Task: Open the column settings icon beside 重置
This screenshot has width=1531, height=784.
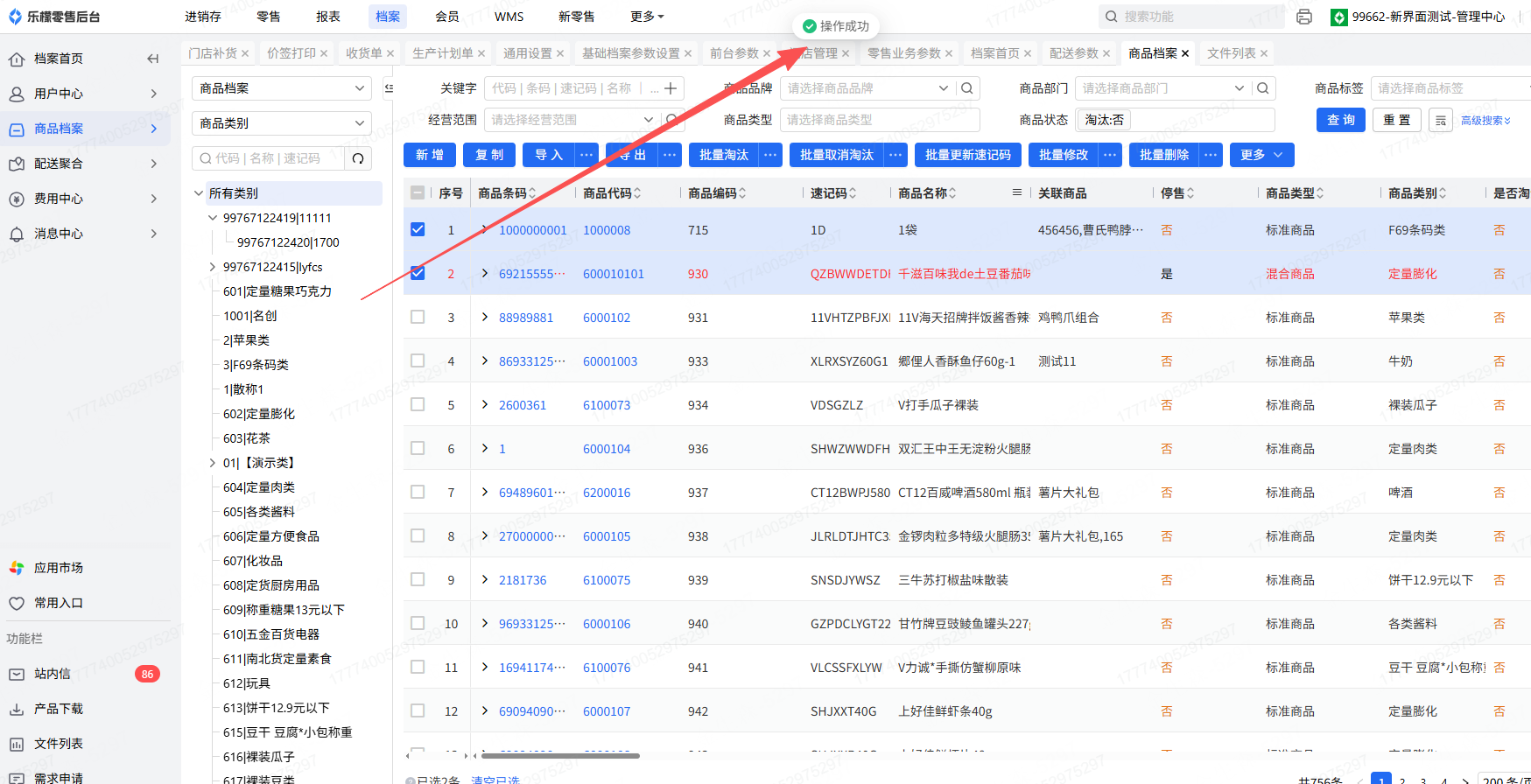Action: coord(1441,120)
